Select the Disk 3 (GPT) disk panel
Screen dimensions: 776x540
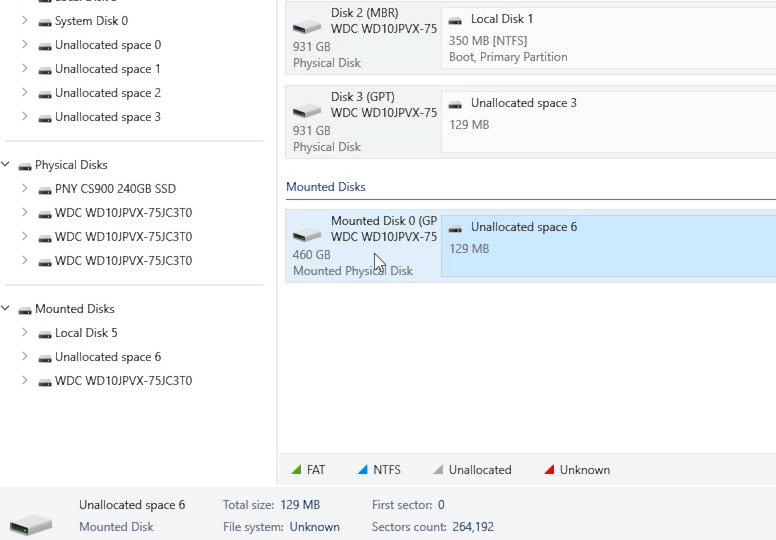[x=363, y=122]
